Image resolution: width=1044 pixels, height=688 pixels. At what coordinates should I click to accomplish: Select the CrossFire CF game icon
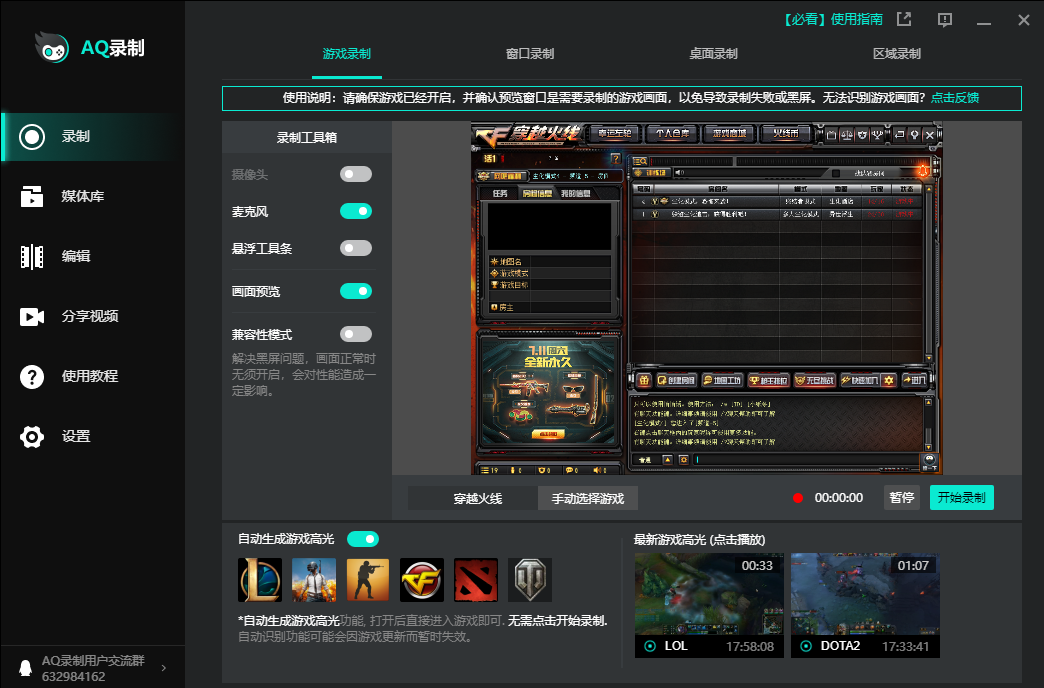(x=421, y=579)
